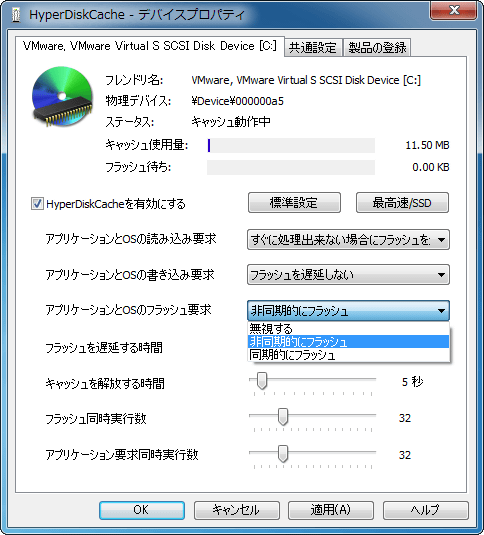This screenshot has width=484, height=535.
Task: Click the キャッシュを解放する時間 slider thumb
Action: (262, 380)
